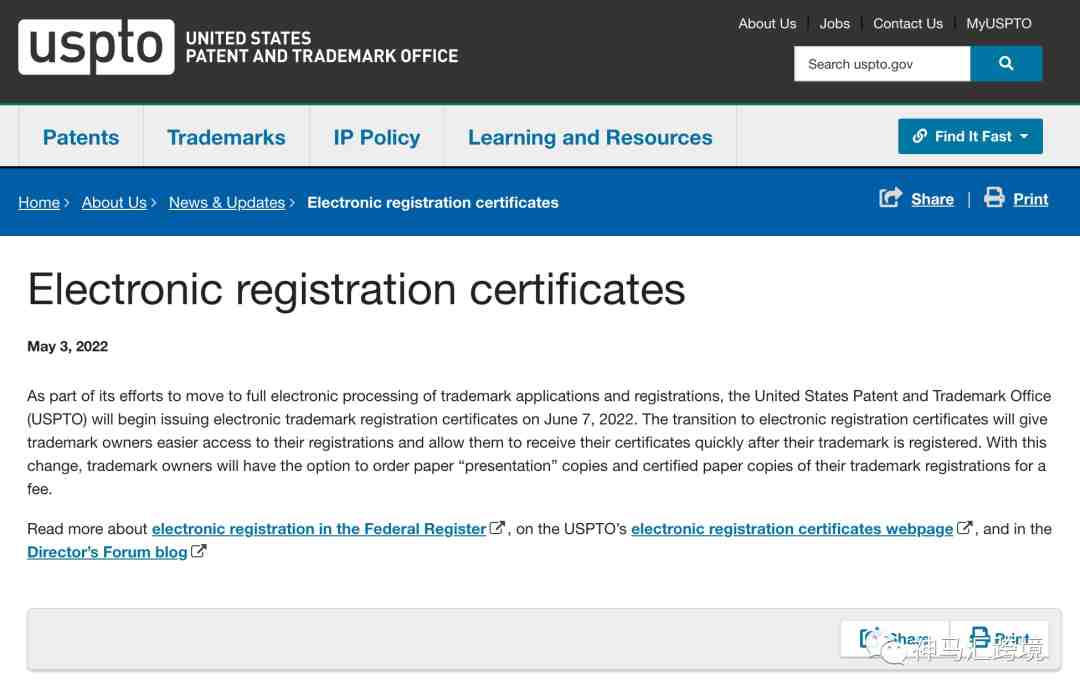
Task: Open the Trademarks menu
Action: [x=226, y=137]
